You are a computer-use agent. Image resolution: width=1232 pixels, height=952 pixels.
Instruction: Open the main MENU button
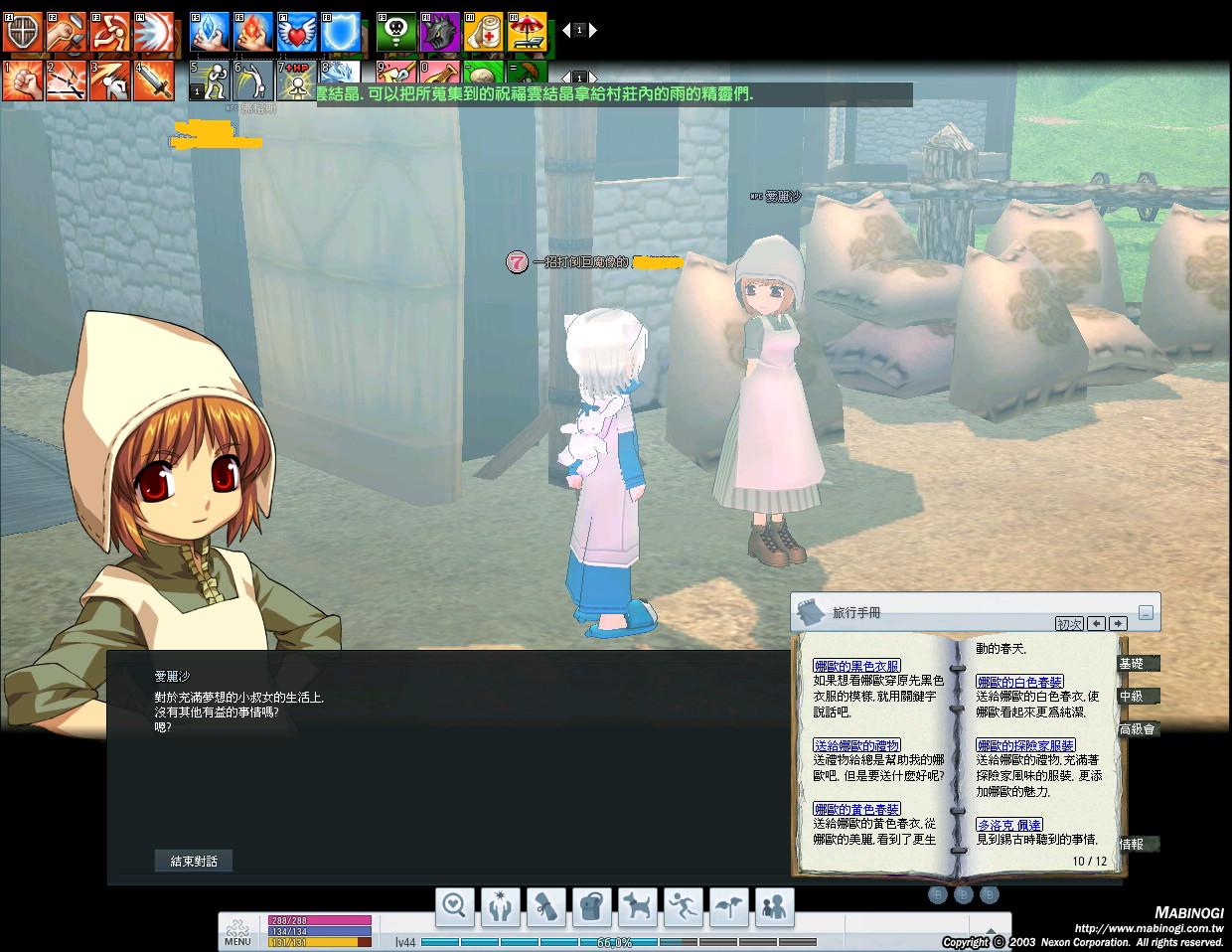click(237, 933)
